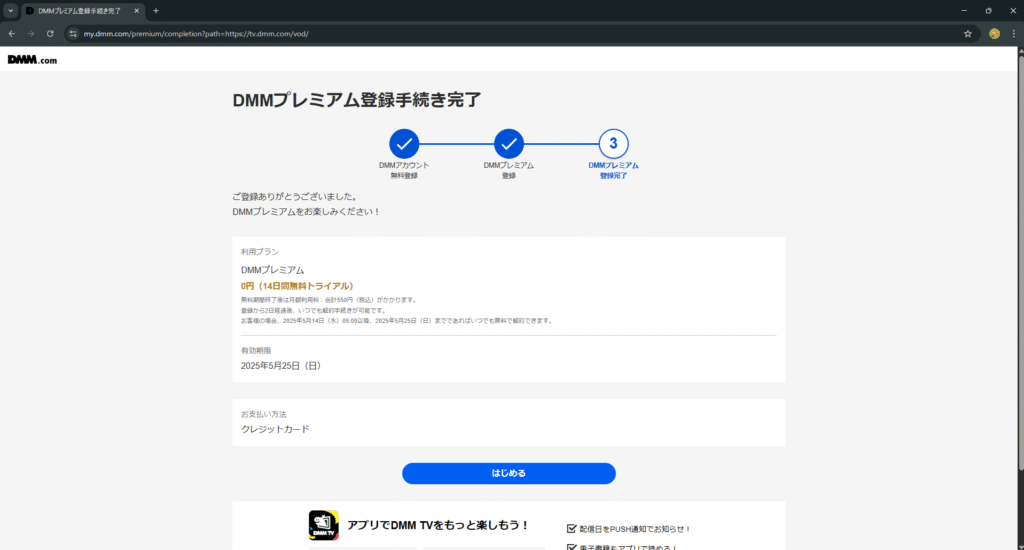Bookmark this page with the star icon
1024x550 pixels.
[x=968, y=34]
